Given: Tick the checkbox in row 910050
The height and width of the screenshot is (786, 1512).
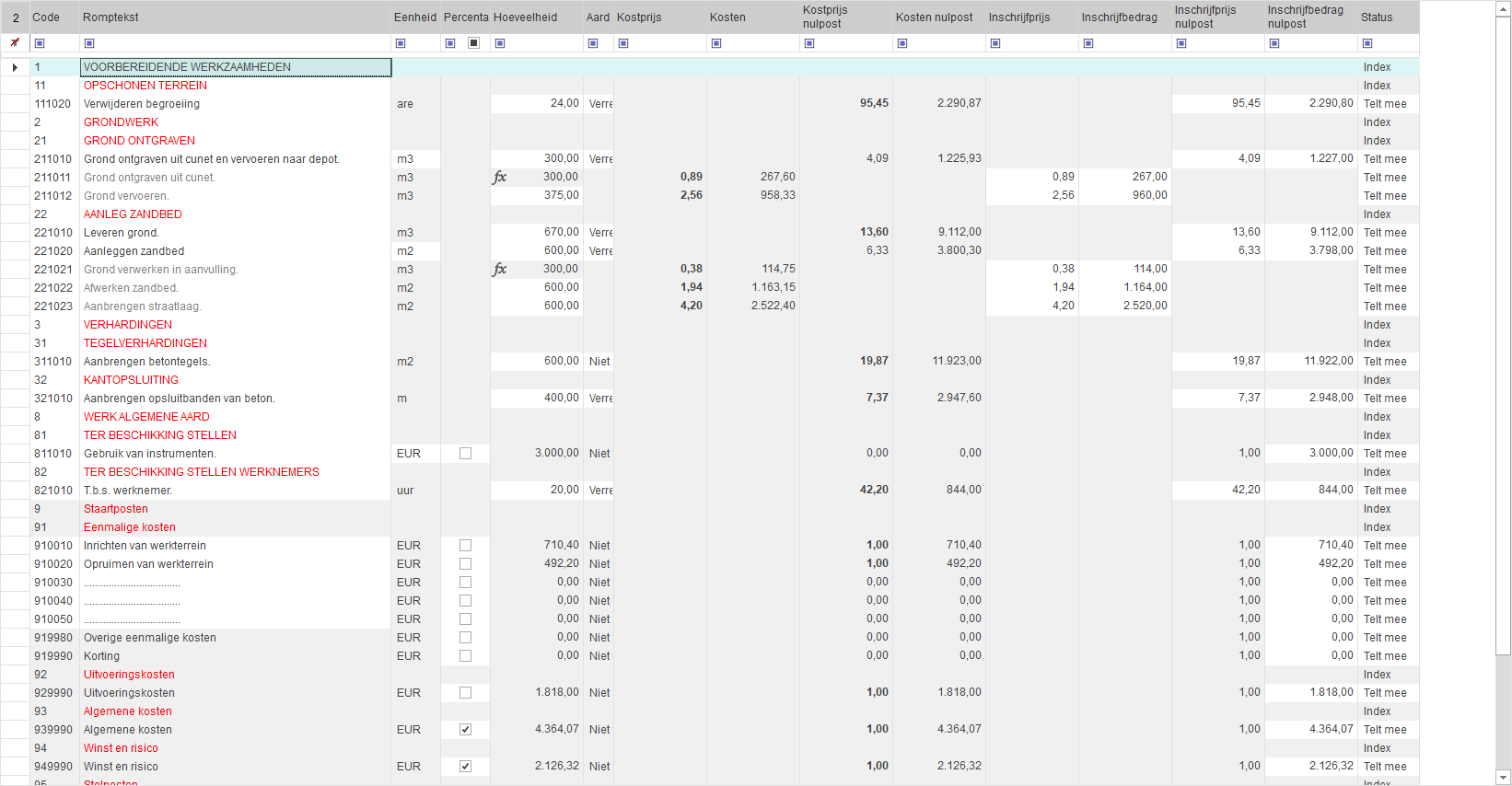Looking at the screenshot, I should click(x=465, y=618).
